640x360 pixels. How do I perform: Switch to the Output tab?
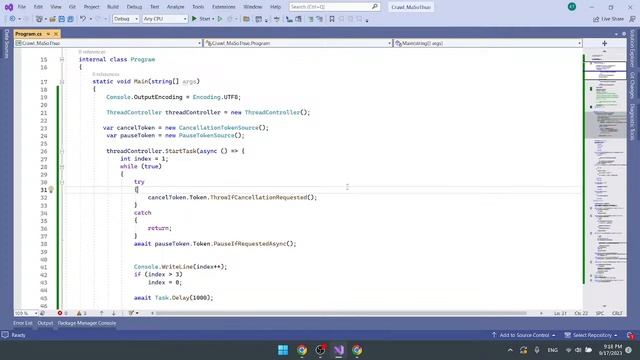pyautogui.click(x=45, y=323)
